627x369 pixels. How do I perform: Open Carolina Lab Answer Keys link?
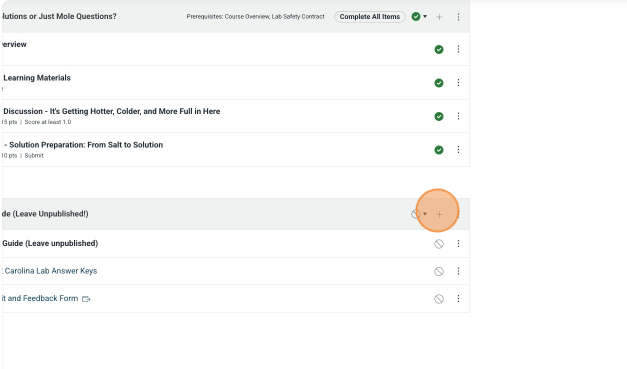[x=50, y=271]
